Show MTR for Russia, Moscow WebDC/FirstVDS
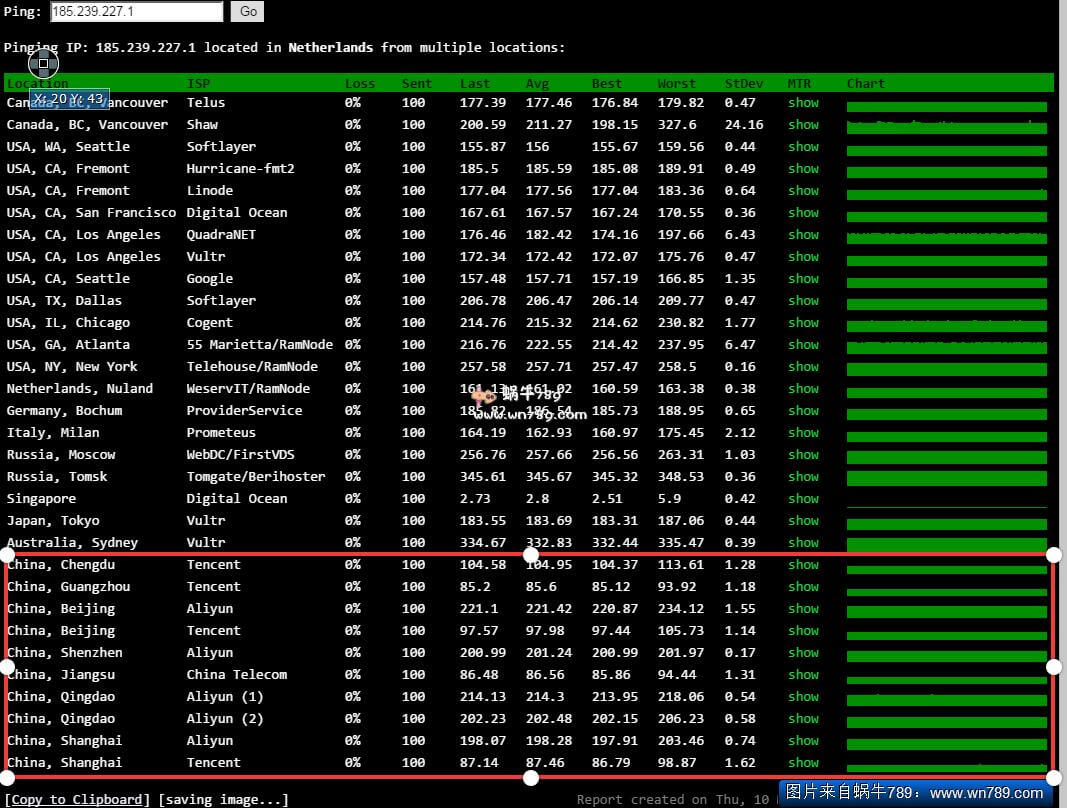1067x808 pixels. (803, 455)
